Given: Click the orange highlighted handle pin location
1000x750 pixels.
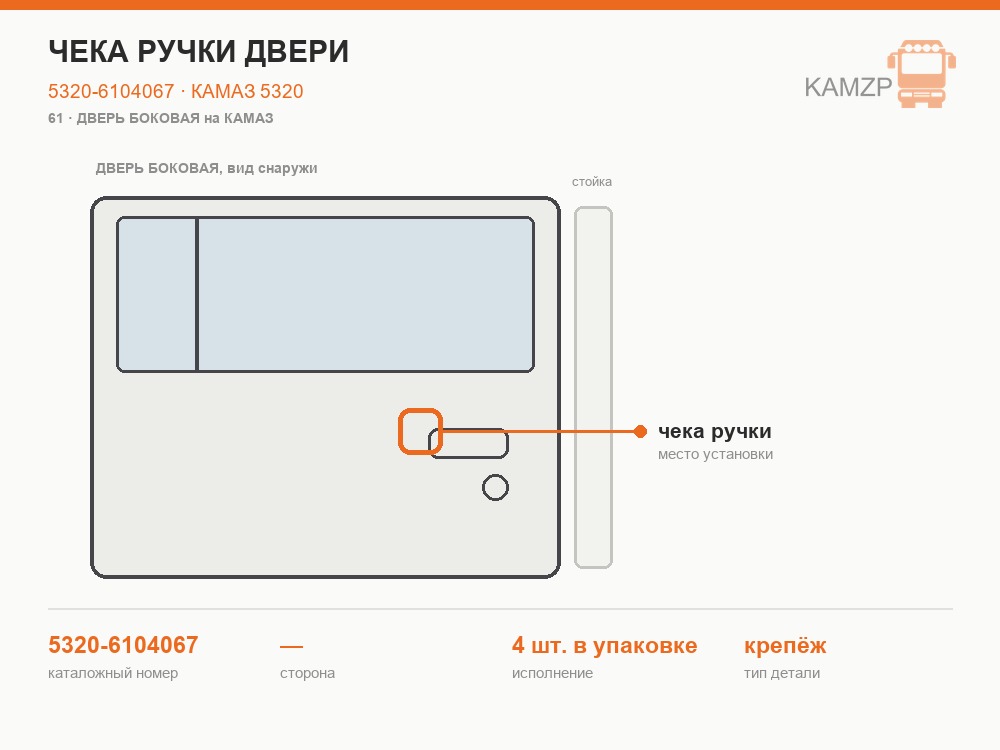Looking at the screenshot, I should pos(420,432).
